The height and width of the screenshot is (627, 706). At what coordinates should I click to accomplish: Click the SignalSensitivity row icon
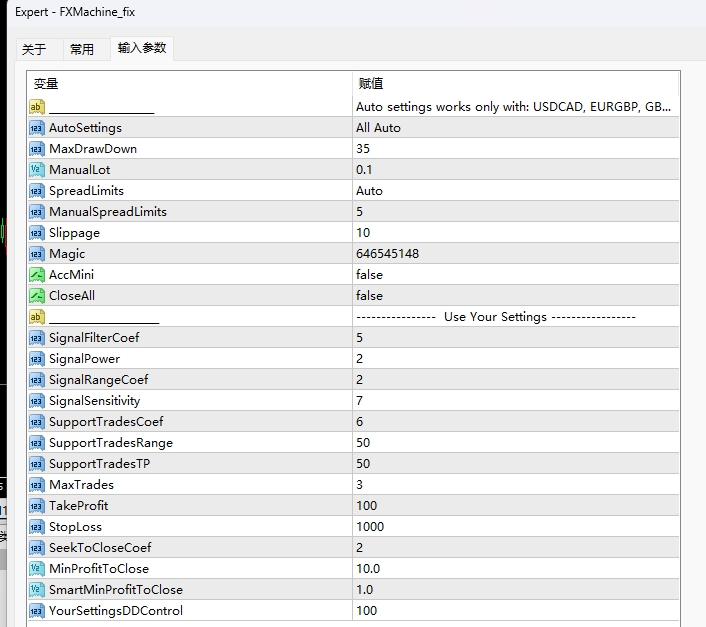point(37,401)
